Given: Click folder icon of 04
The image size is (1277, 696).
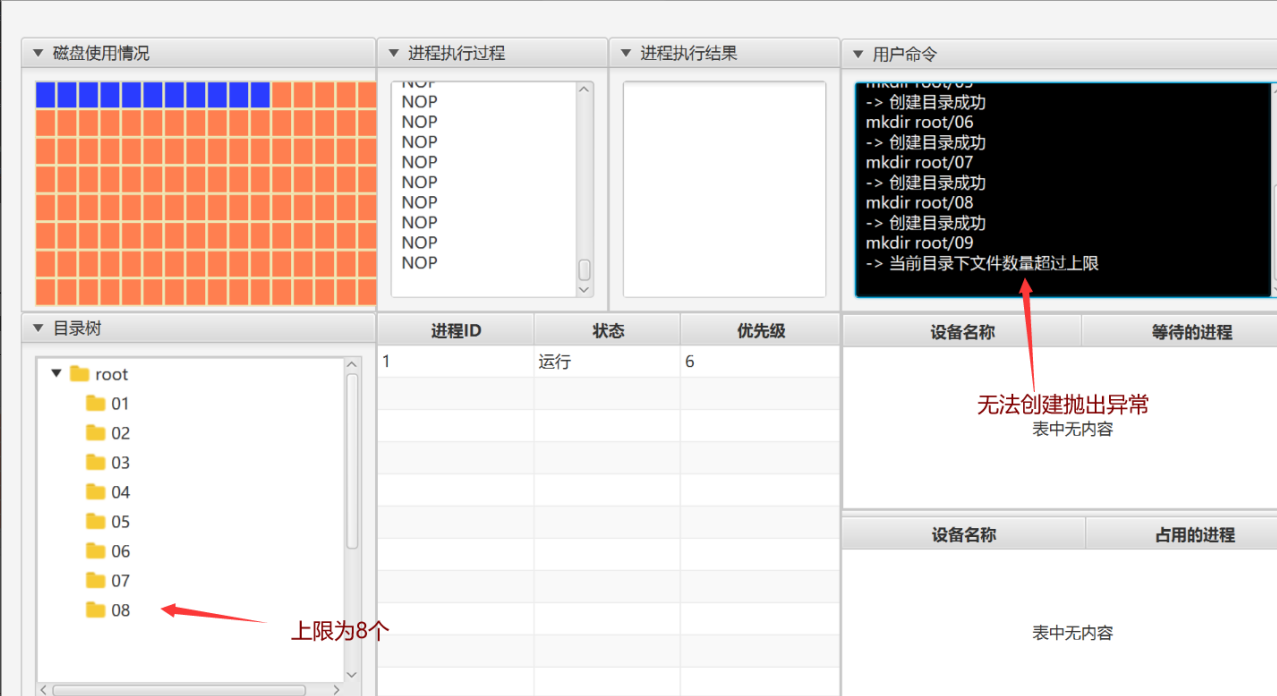Looking at the screenshot, I should coord(96,492).
